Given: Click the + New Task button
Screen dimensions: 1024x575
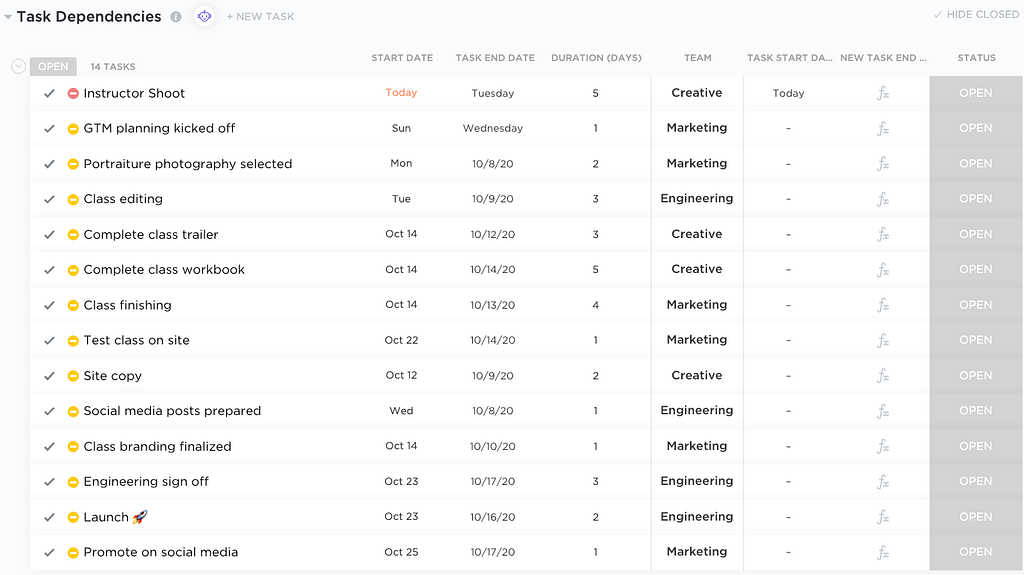Looking at the screenshot, I should pyautogui.click(x=260, y=17).
